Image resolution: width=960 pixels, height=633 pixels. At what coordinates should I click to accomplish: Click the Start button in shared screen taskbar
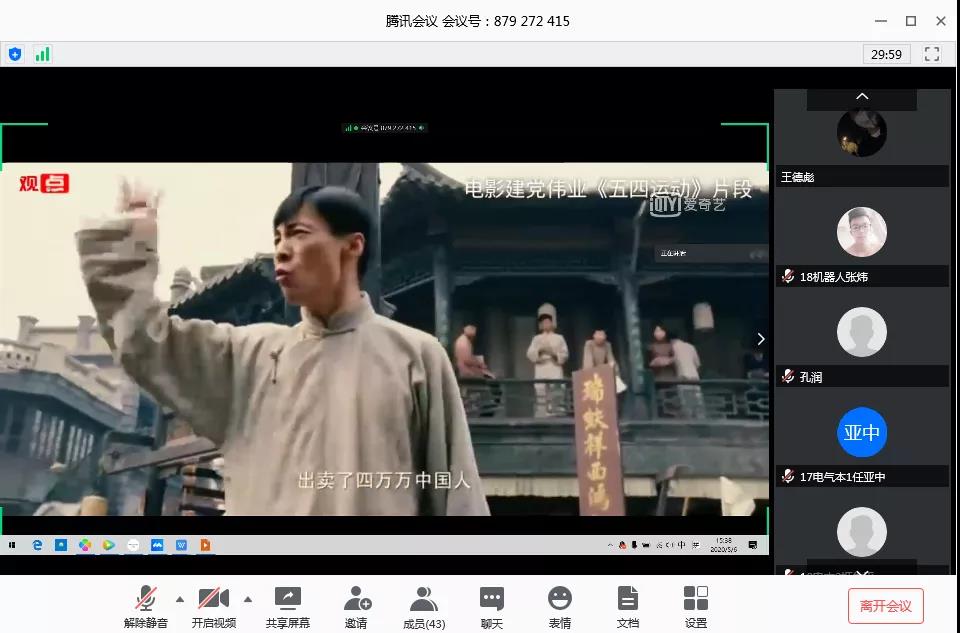click(x=12, y=545)
